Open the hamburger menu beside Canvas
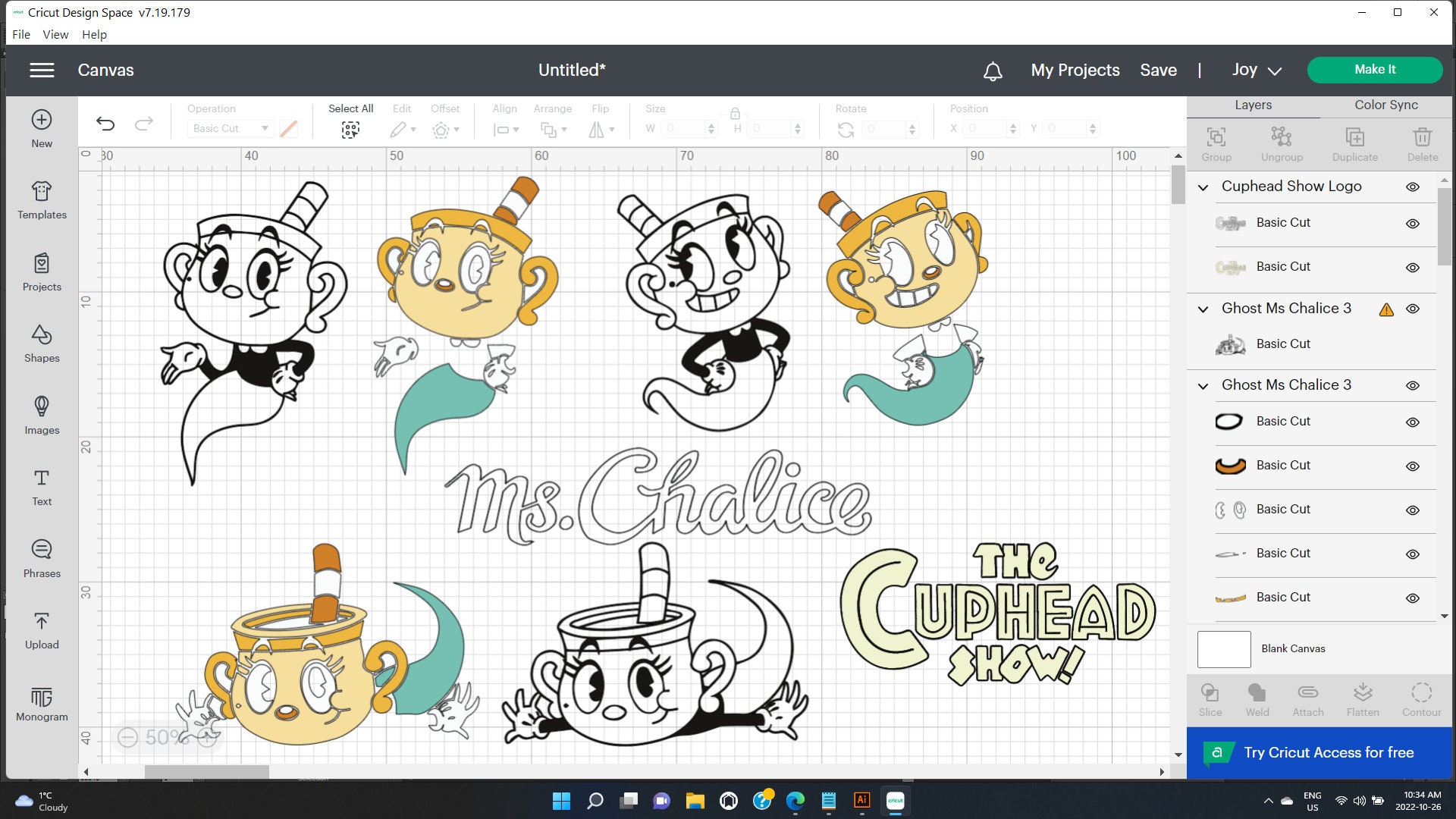This screenshot has width=1456, height=819. (x=42, y=70)
